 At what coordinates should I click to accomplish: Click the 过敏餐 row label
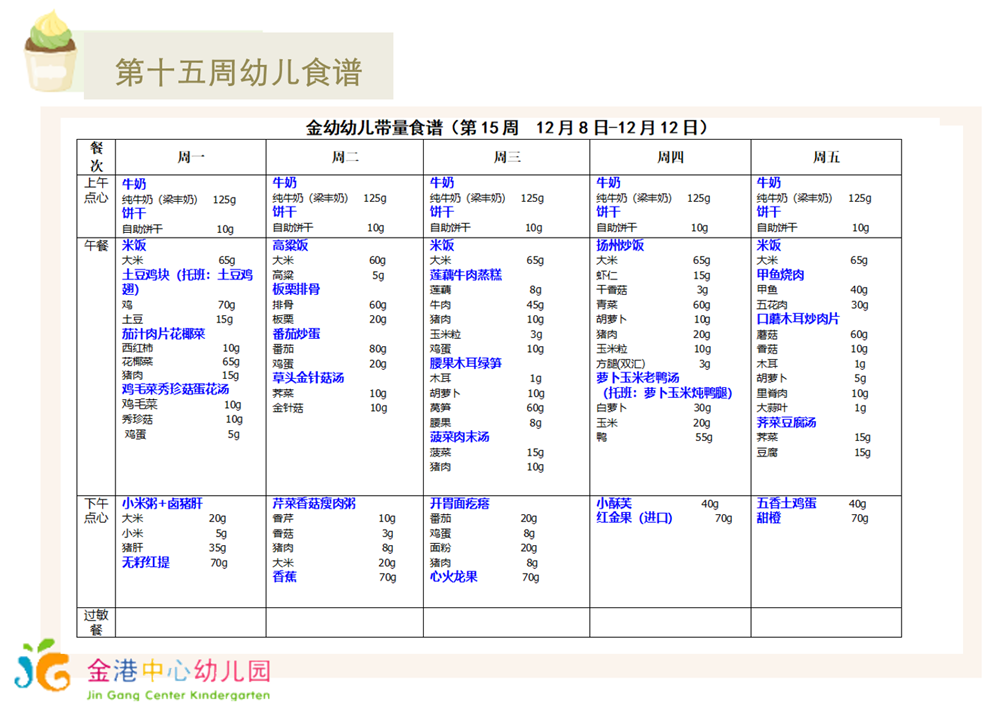[96, 622]
